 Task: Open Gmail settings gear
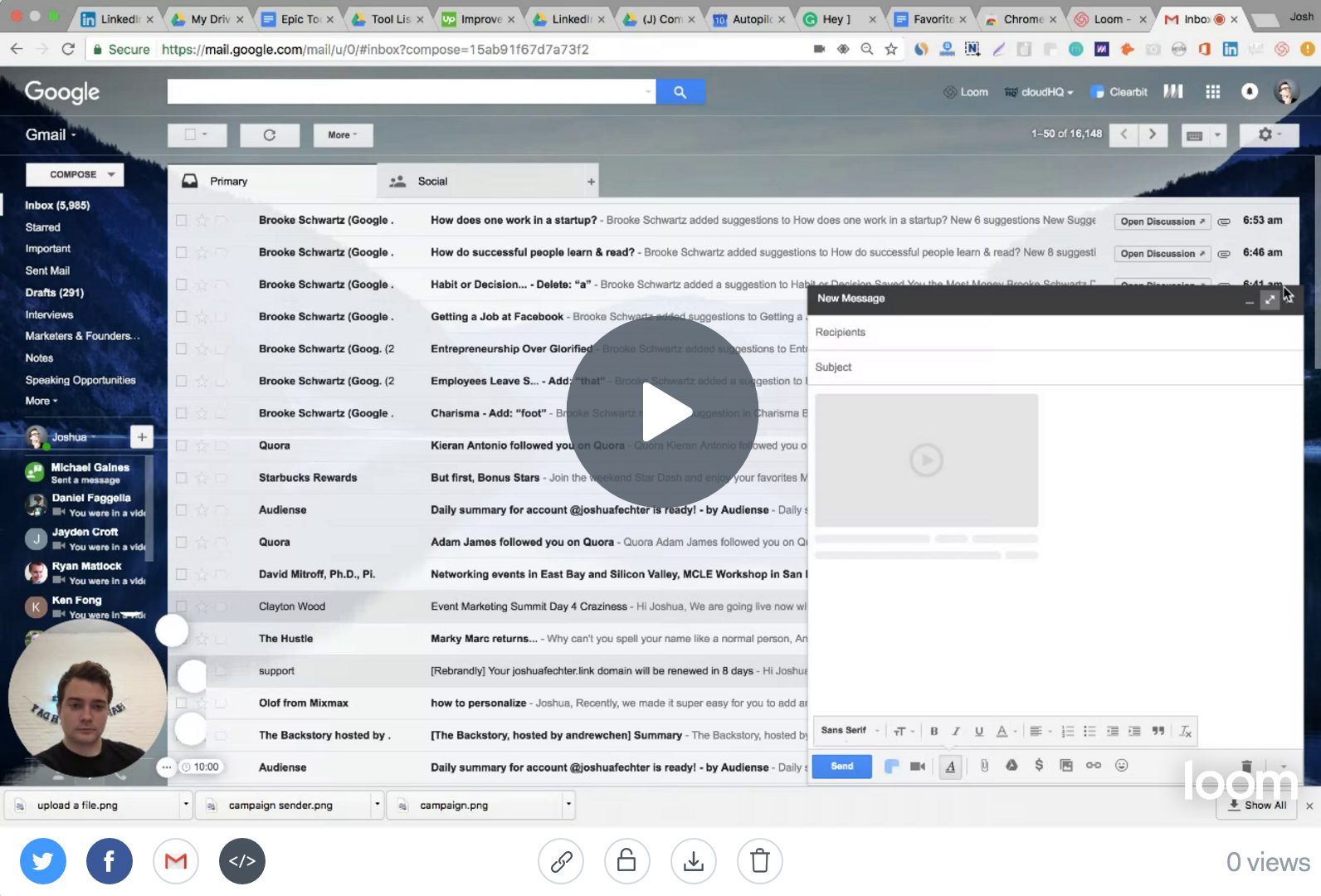[1268, 134]
